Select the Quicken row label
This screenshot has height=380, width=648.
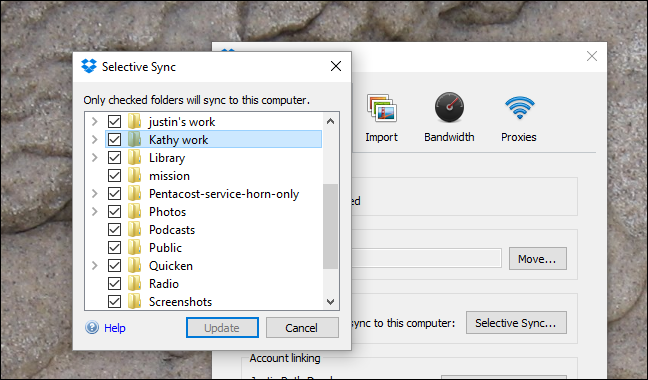[x=171, y=266]
